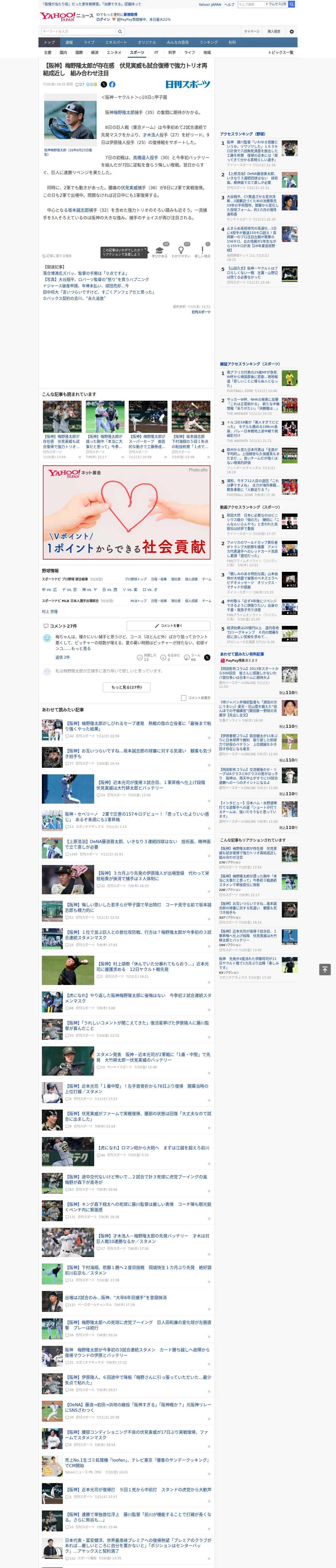
Task: Open the MLBトップ link
Action: (x=138, y=601)
